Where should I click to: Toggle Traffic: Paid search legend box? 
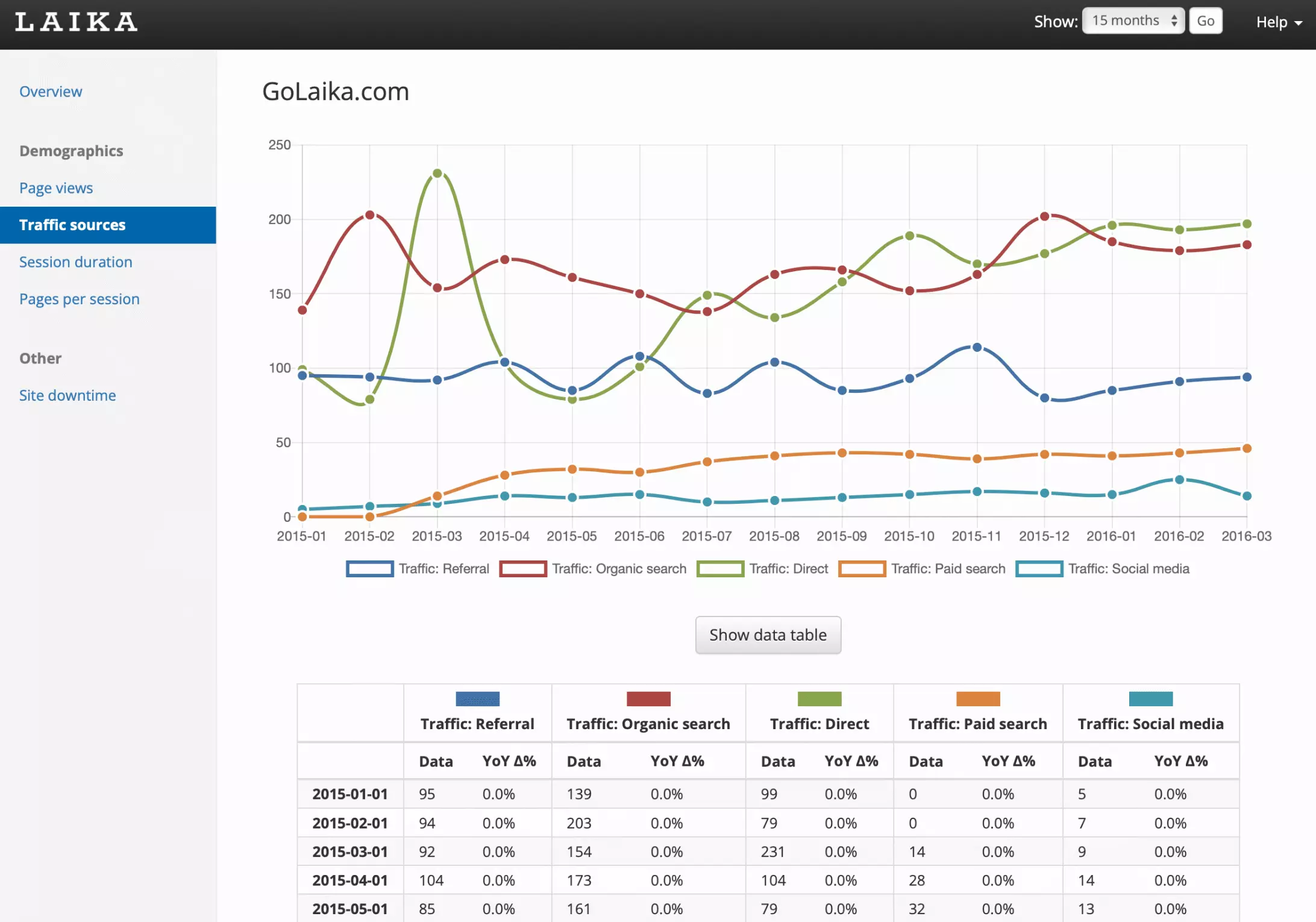click(x=862, y=569)
